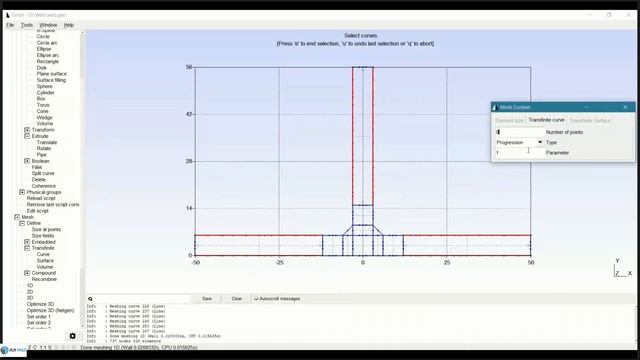This screenshot has width=640, height=360.
Task: Open the Tools menu
Action: point(27,25)
